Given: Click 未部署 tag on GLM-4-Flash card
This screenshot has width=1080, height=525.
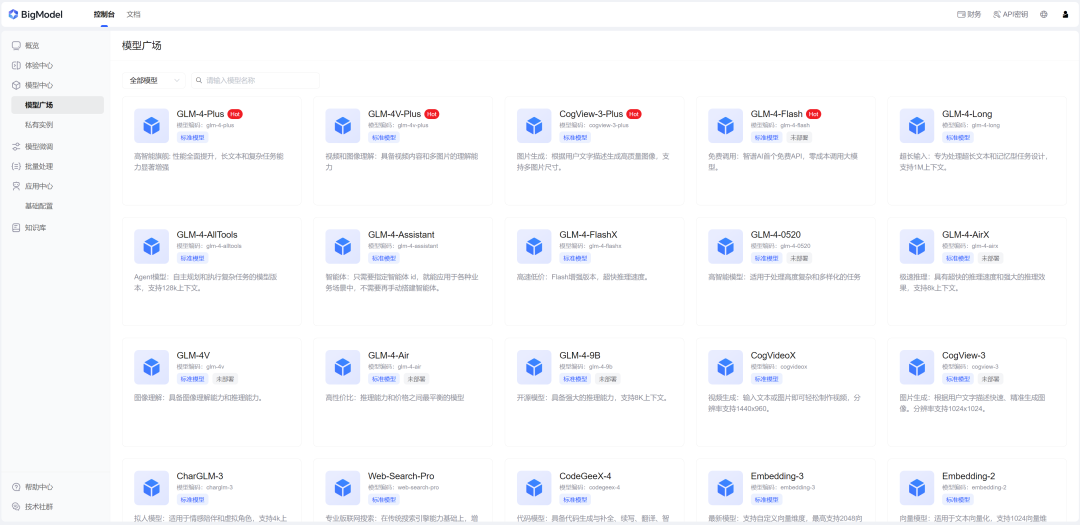Looking at the screenshot, I should coord(800,137).
